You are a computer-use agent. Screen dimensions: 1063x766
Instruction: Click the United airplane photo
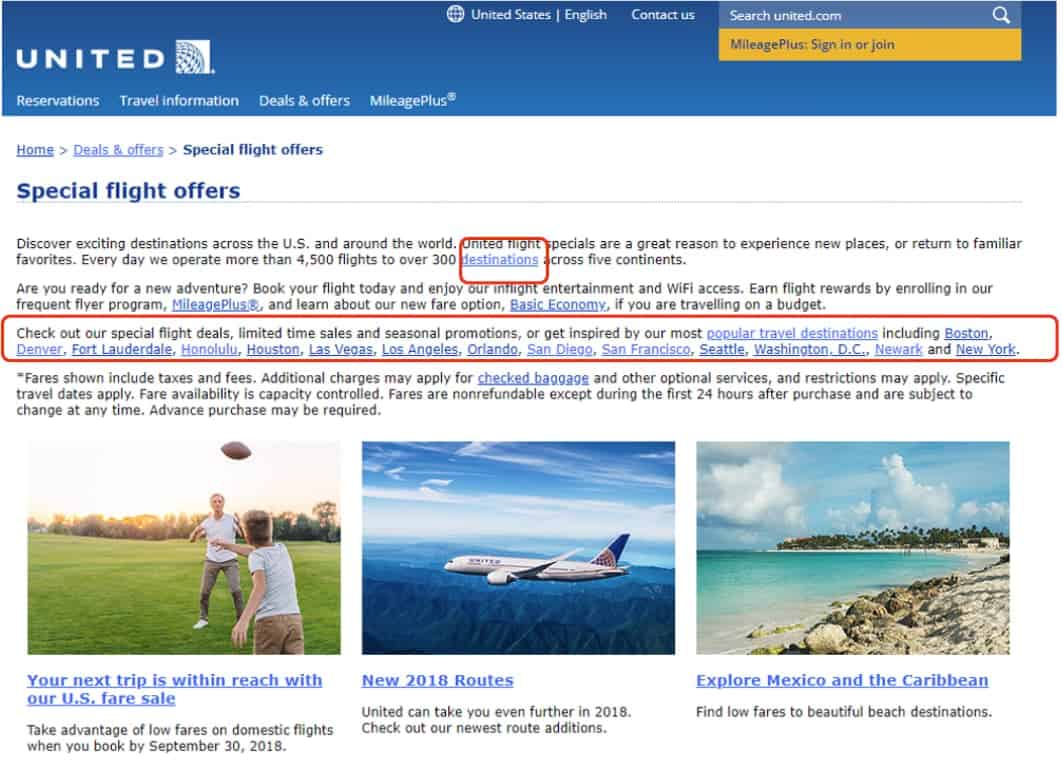(518, 548)
